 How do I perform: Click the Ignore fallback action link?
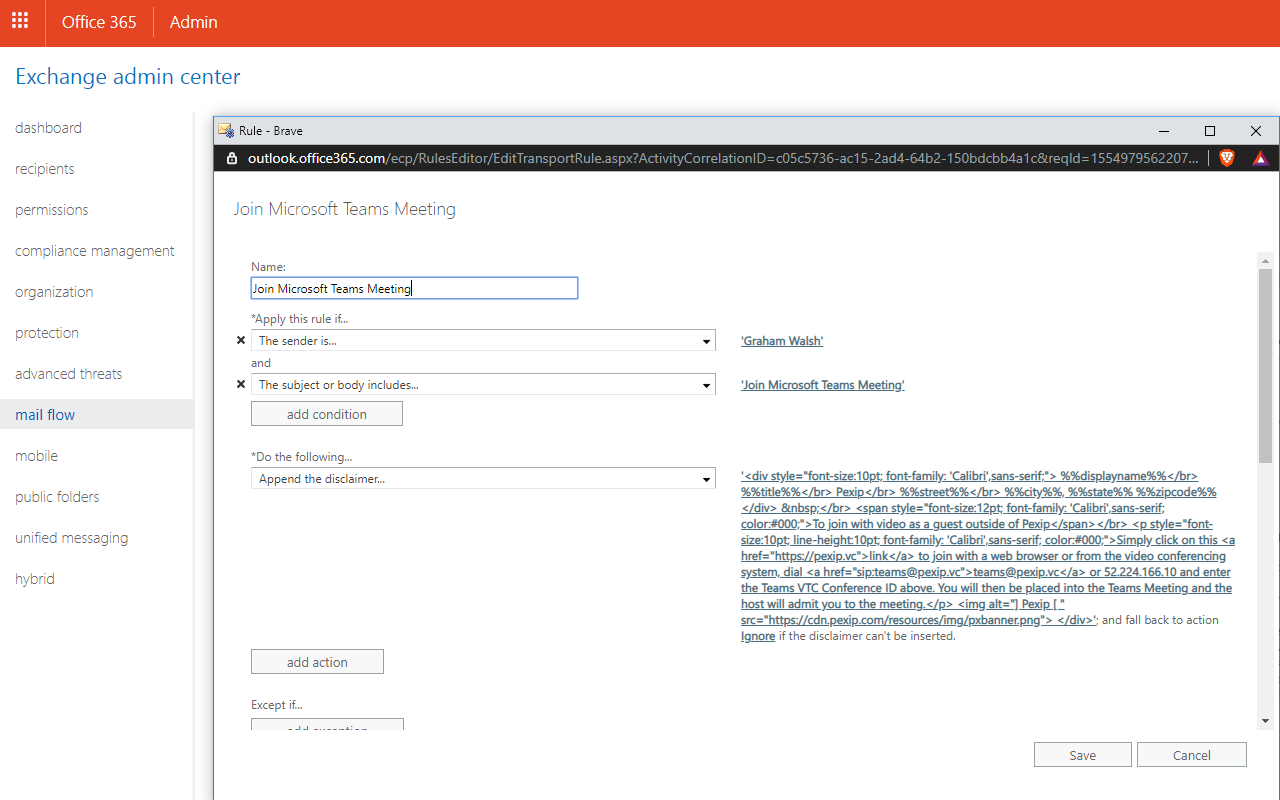coord(757,636)
